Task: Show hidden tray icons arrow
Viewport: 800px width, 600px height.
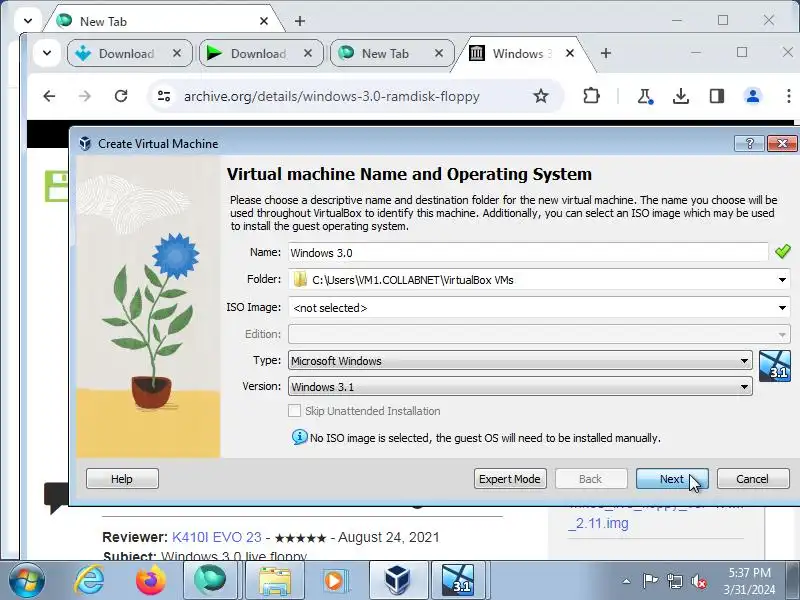Action: (626, 581)
